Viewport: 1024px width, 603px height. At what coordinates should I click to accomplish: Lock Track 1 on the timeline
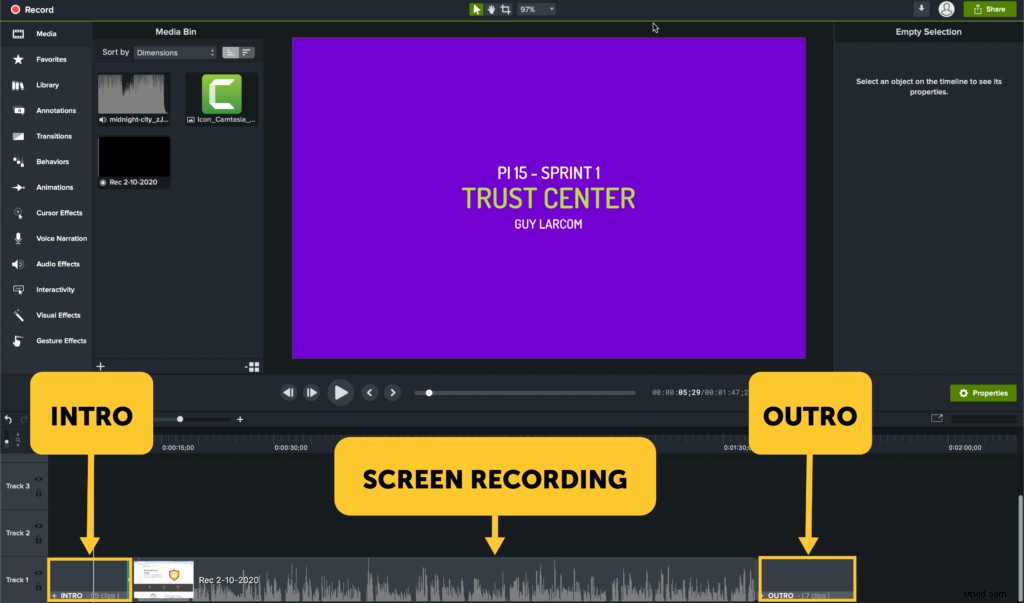coord(38,587)
